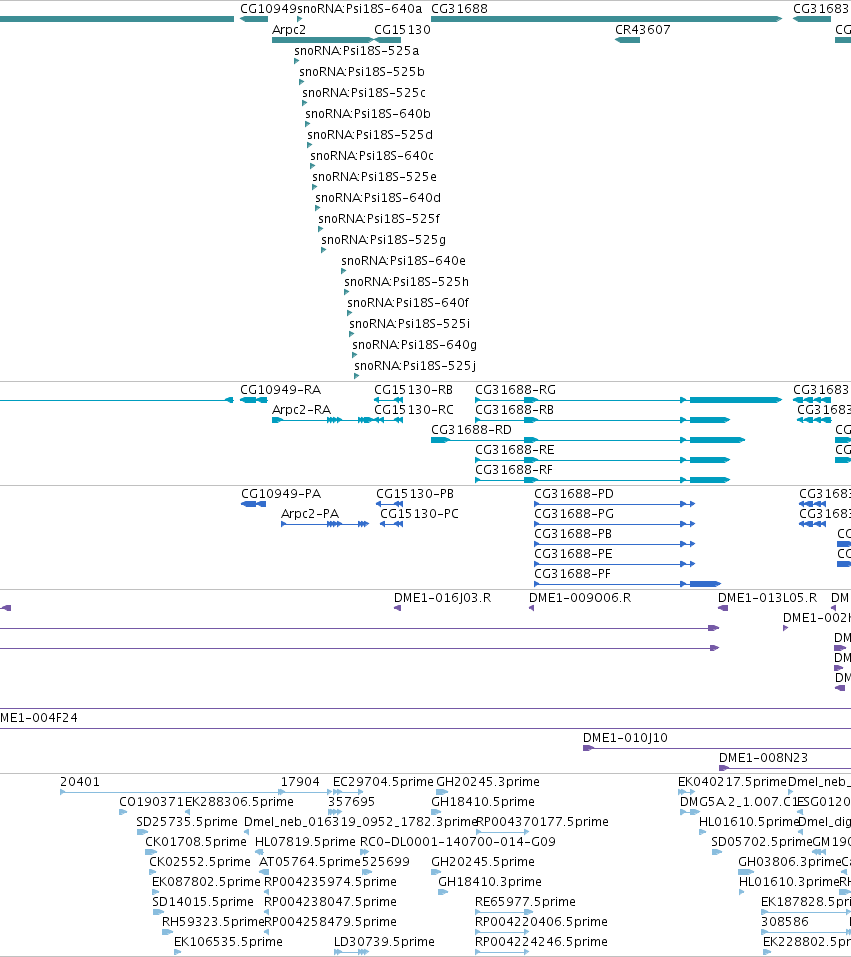This screenshot has width=851, height=957.
Task: Click the snoRNA:Psi18S-525g label
Action: [383, 239]
